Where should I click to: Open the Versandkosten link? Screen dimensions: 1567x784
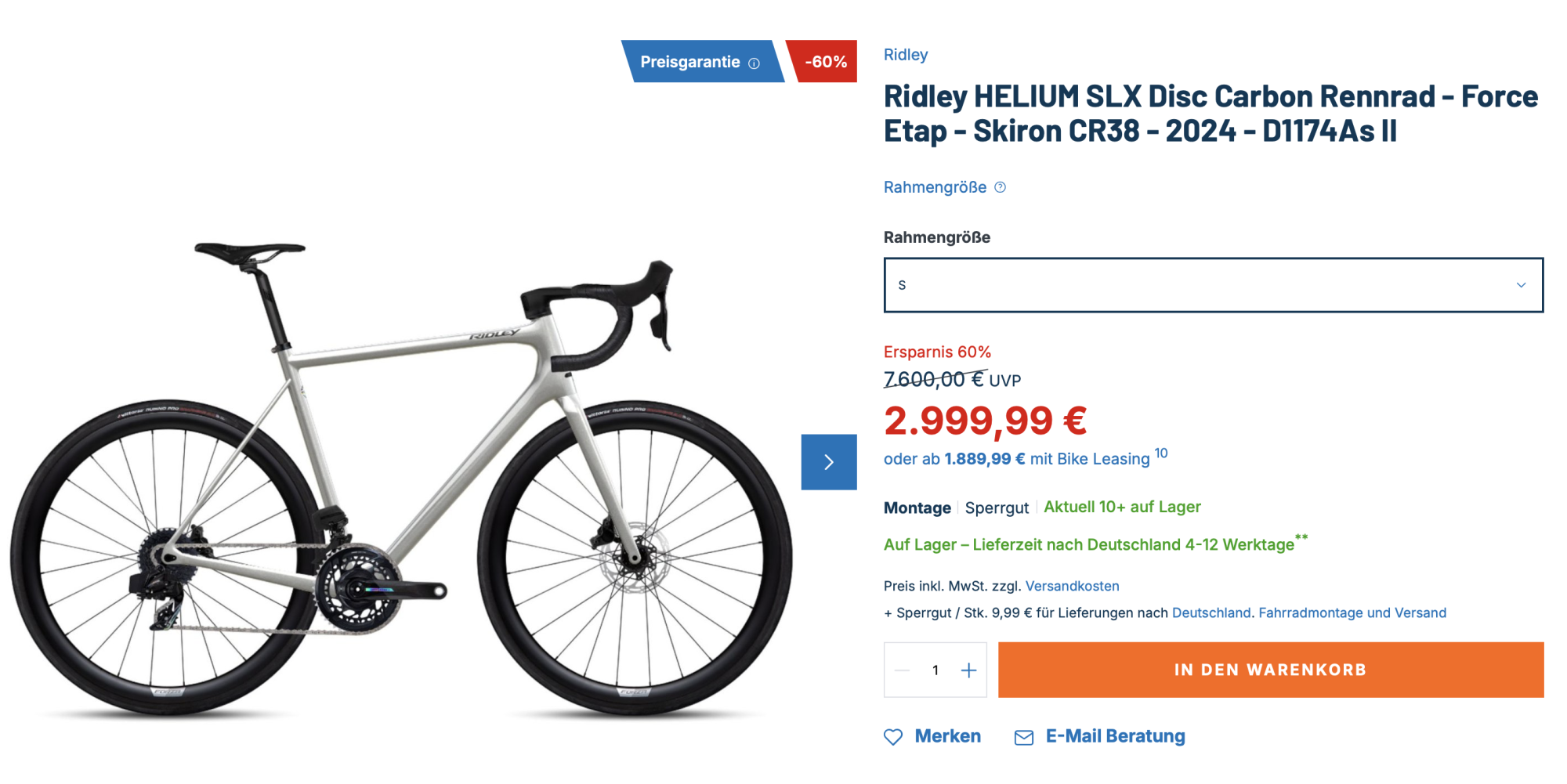(1072, 586)
